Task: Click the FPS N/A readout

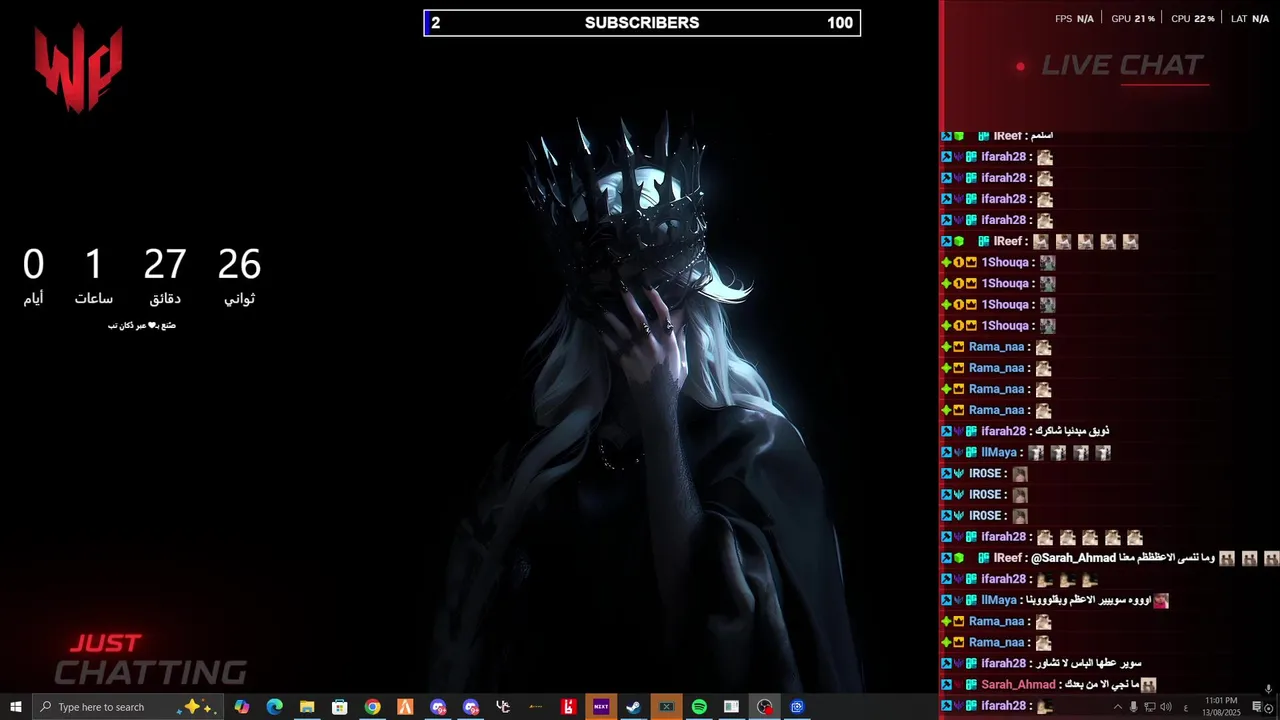Action: (x=1074, y=19)
